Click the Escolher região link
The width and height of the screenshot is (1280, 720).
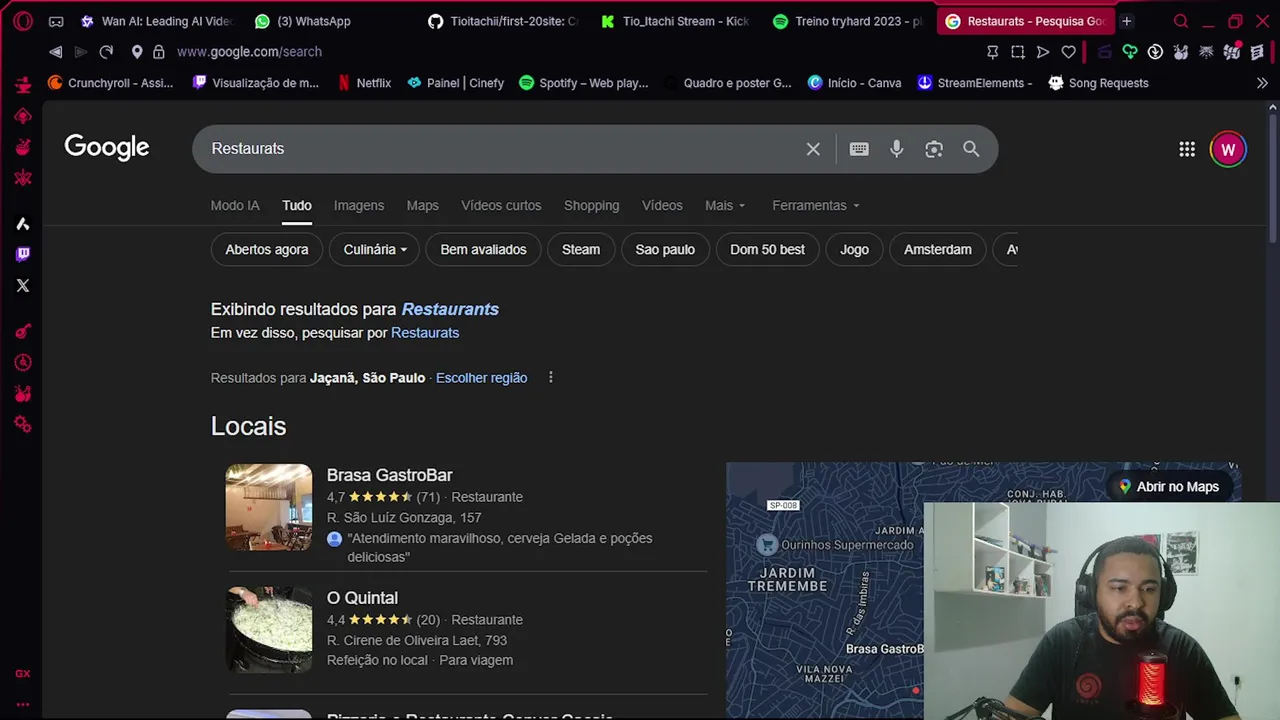pos(481,378)
